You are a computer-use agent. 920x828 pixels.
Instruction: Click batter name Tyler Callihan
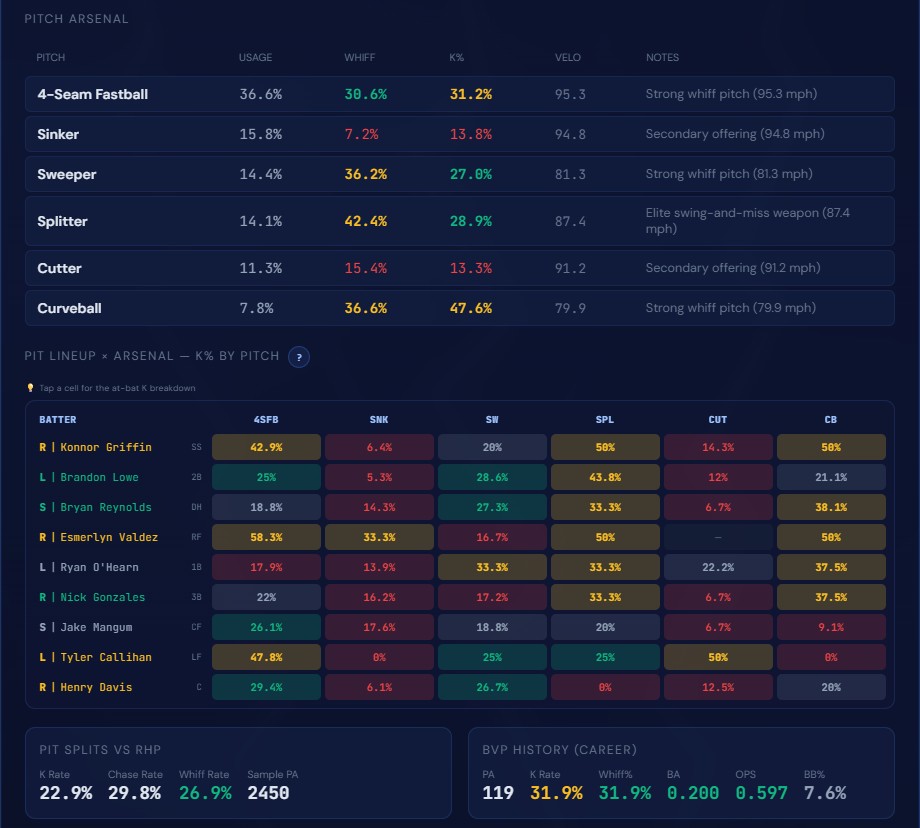click(106, 657)
